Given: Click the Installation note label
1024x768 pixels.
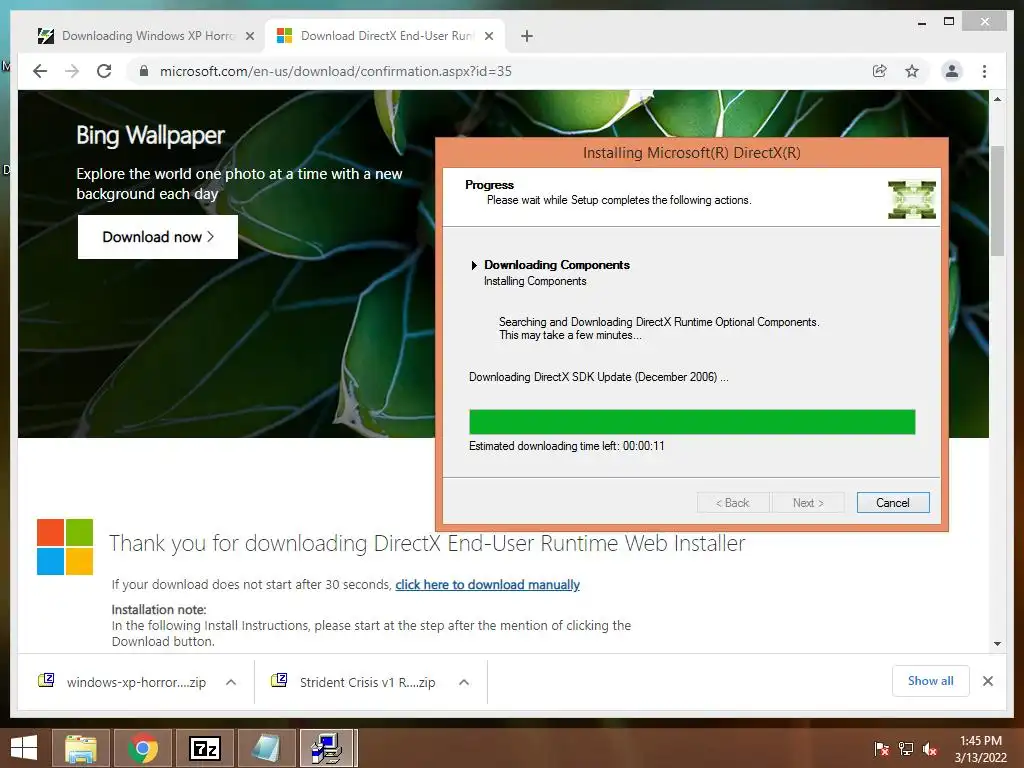Looking at the screenshot, I should pos(159,609).
